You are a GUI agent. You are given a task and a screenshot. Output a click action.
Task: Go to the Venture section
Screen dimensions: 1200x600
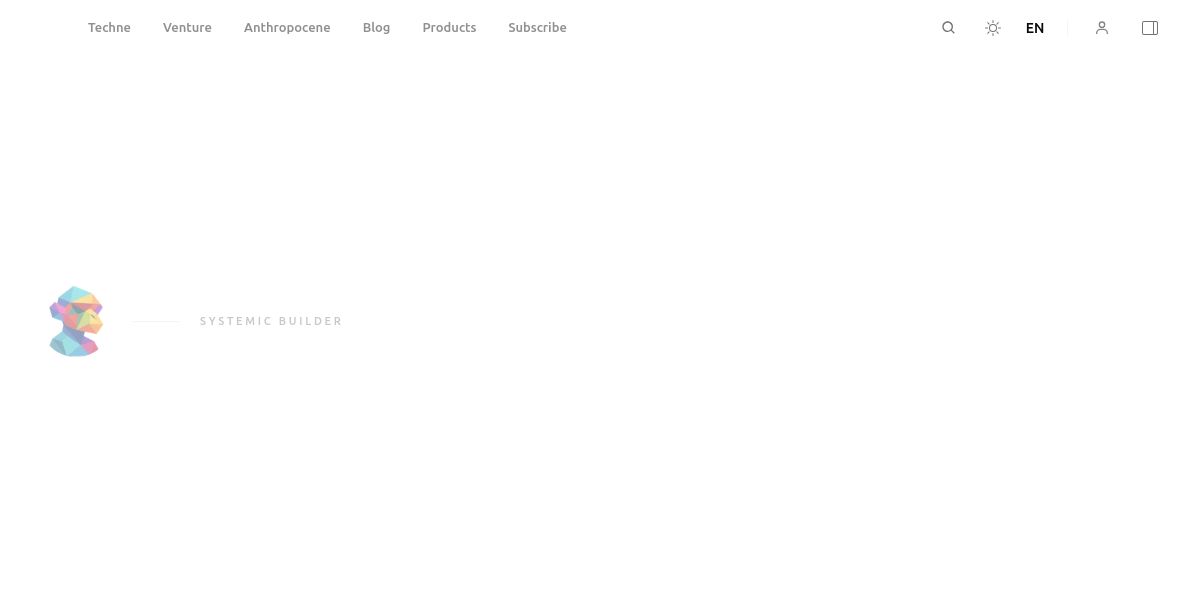point(187,28)
